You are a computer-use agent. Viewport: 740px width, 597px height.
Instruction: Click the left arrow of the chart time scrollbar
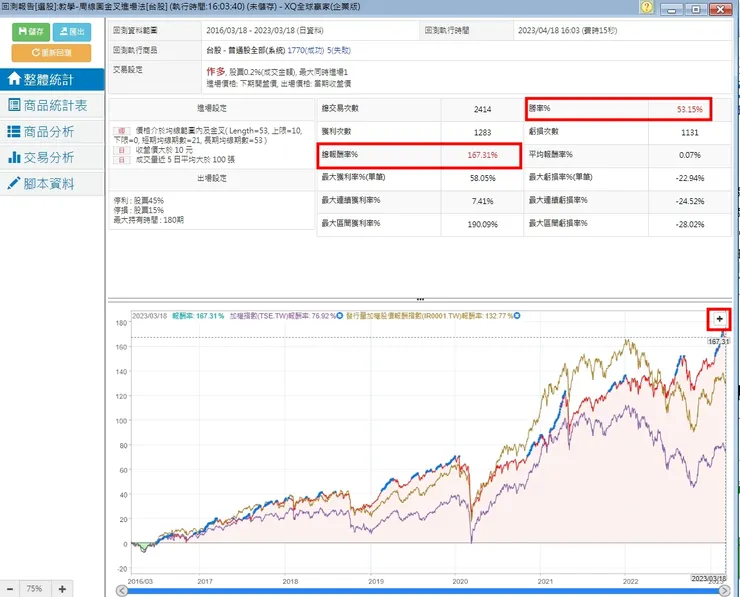click(x=121, y=591)
